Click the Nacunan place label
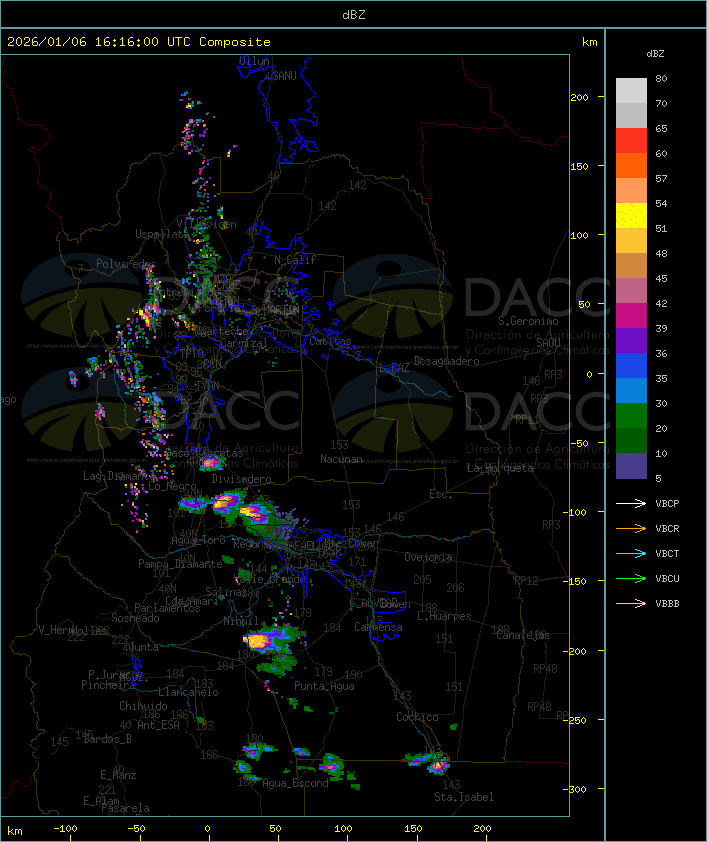 (x=341, y=459)
